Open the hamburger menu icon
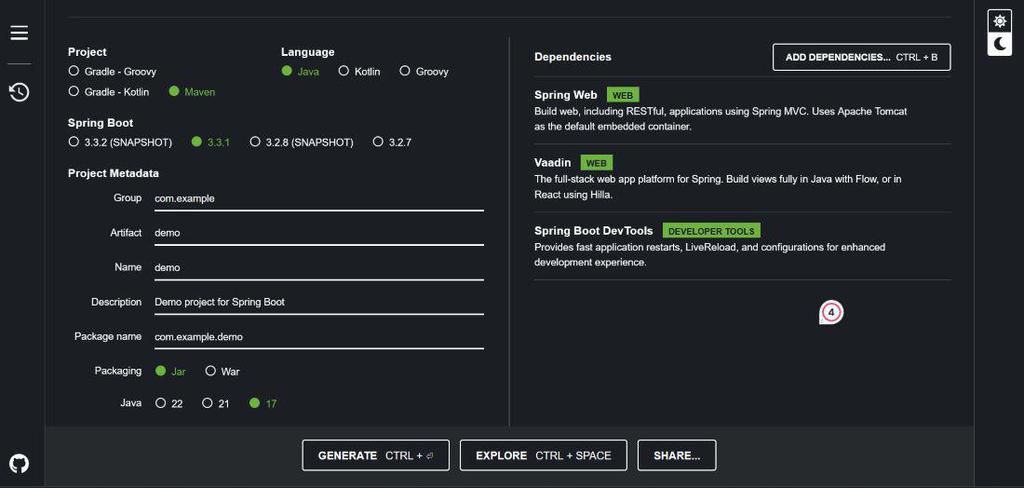Viewport: 1024px width, 488px height. 20,33
